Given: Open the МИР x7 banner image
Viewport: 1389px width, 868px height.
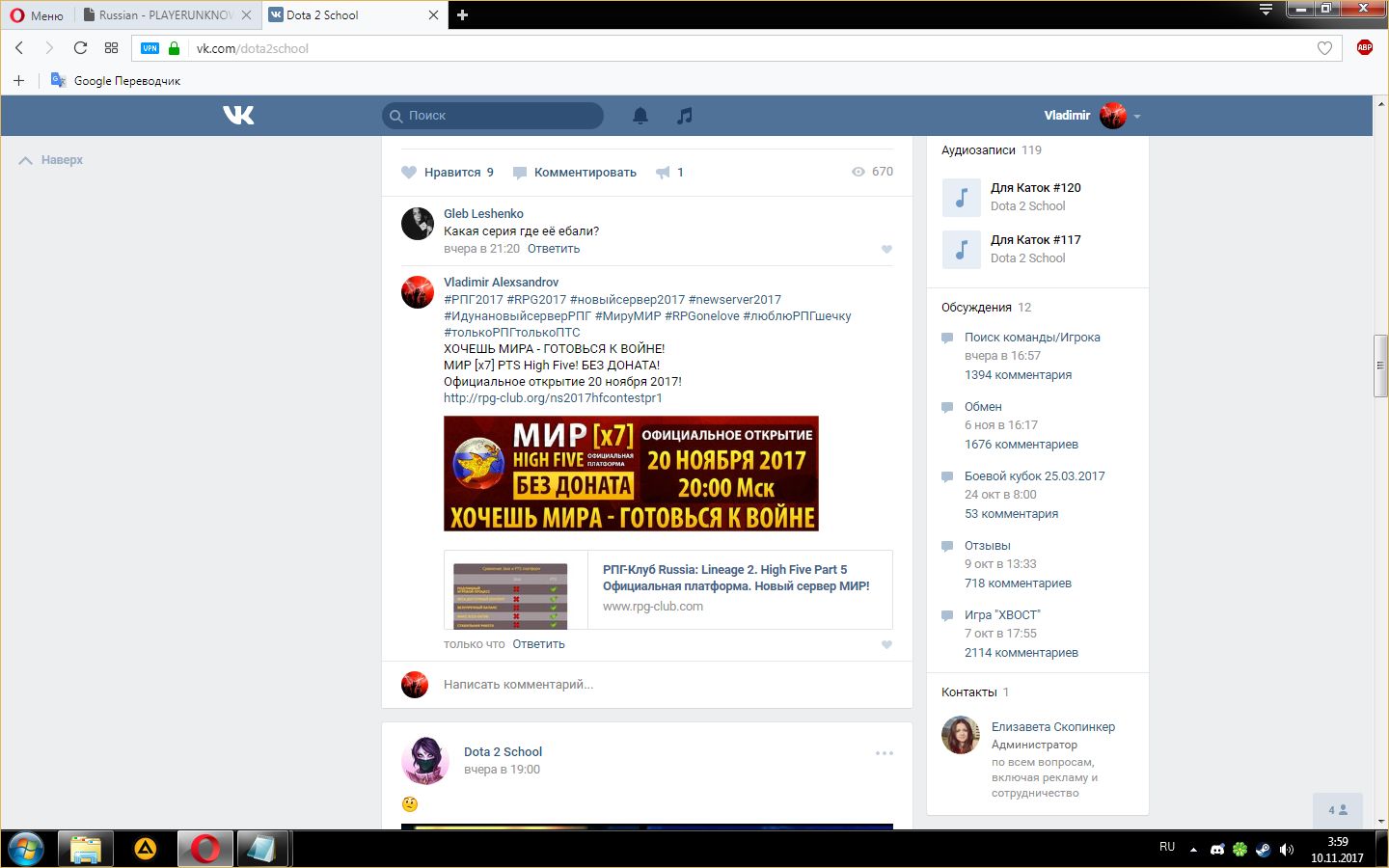Looking at the screenshot, I should [631, 474].
